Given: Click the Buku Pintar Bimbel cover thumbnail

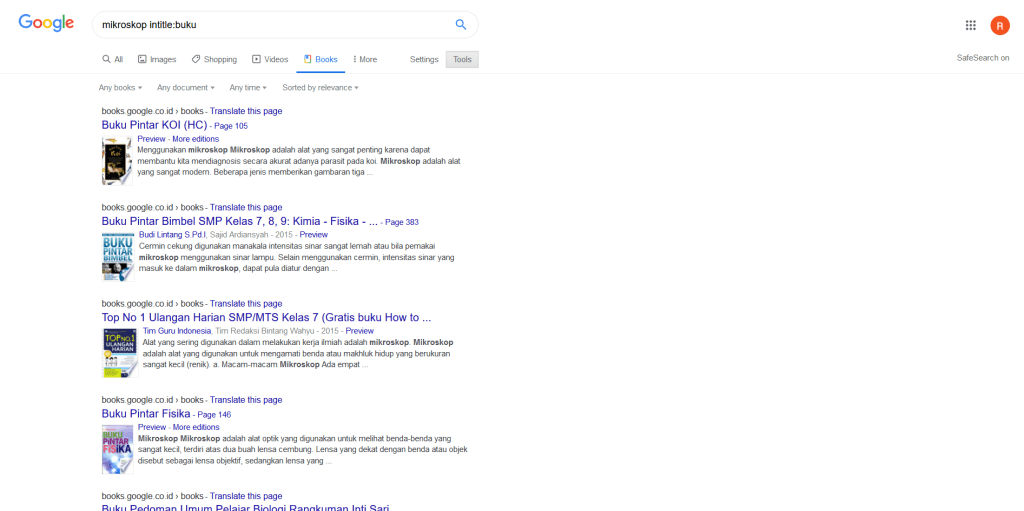Looking at the screenshot, I should [117, 256].
